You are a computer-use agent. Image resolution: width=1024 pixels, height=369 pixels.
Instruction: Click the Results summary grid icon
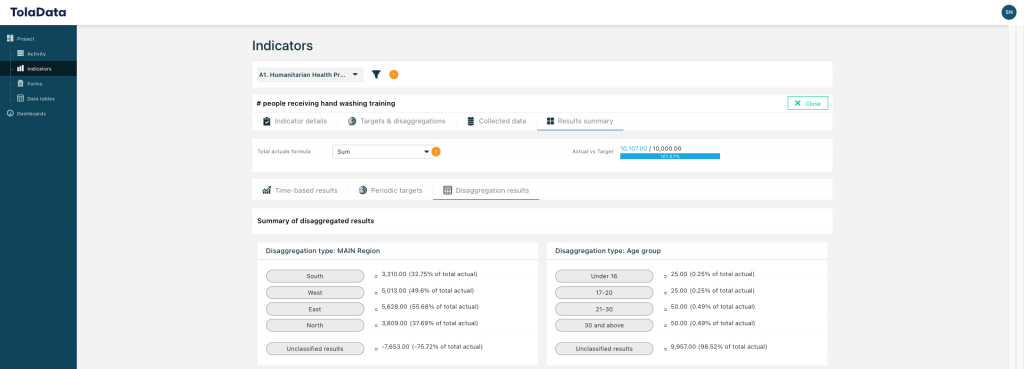pos(551,121)
